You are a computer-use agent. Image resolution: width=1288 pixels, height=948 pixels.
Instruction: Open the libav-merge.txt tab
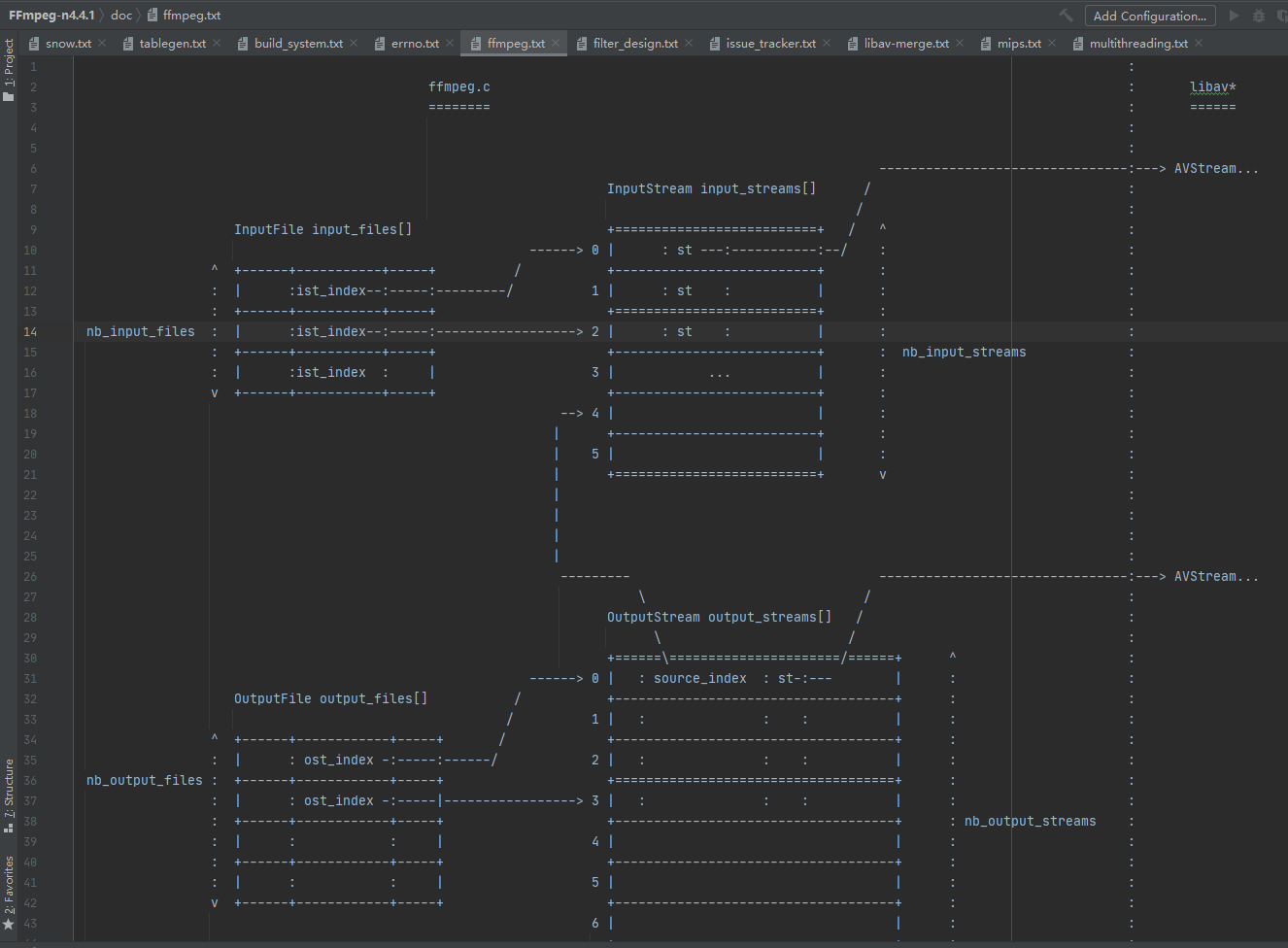pyautogui.click(x=906, y=43)
